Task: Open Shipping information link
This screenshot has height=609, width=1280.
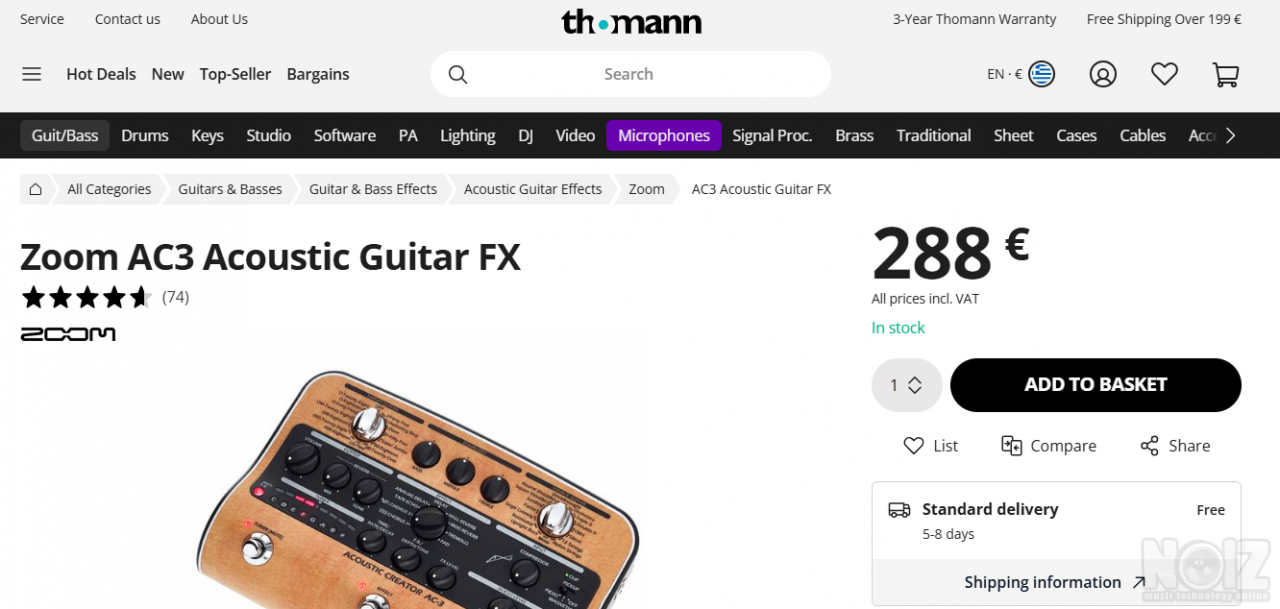Action: 1055,582
